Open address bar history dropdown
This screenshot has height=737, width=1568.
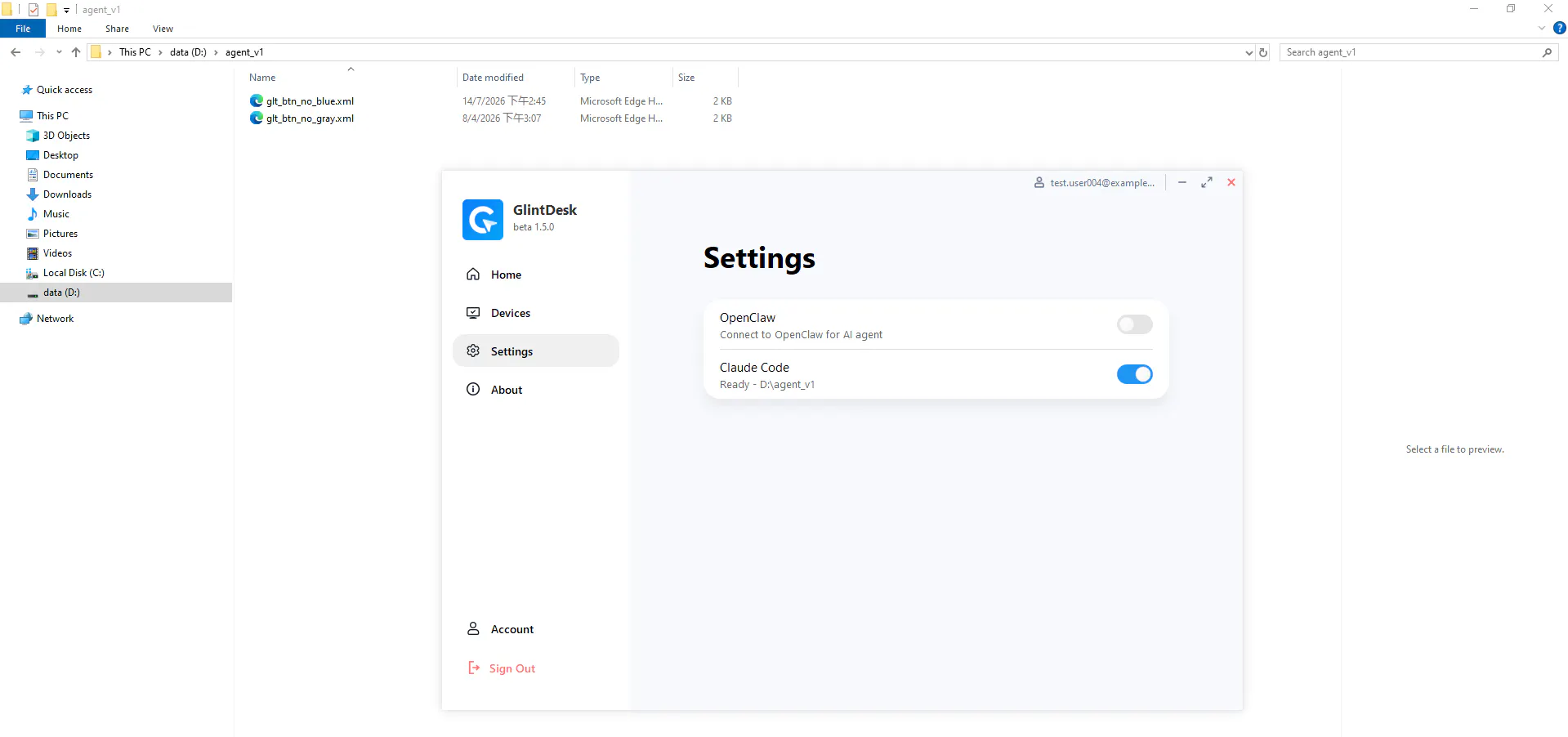tap(1249, 52)
